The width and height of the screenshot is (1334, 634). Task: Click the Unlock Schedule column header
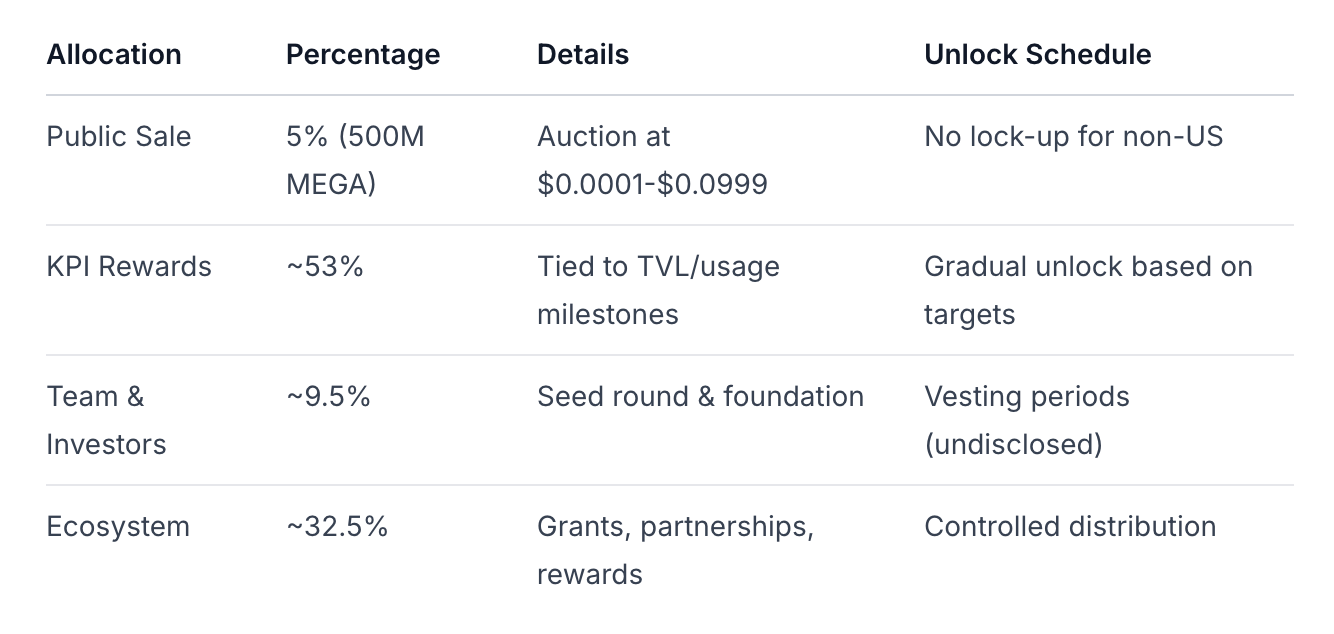pos(1037,54)
